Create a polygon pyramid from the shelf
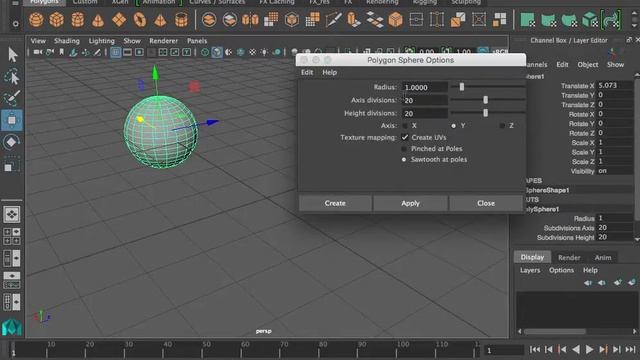640x360 pixels. [160, 20]
